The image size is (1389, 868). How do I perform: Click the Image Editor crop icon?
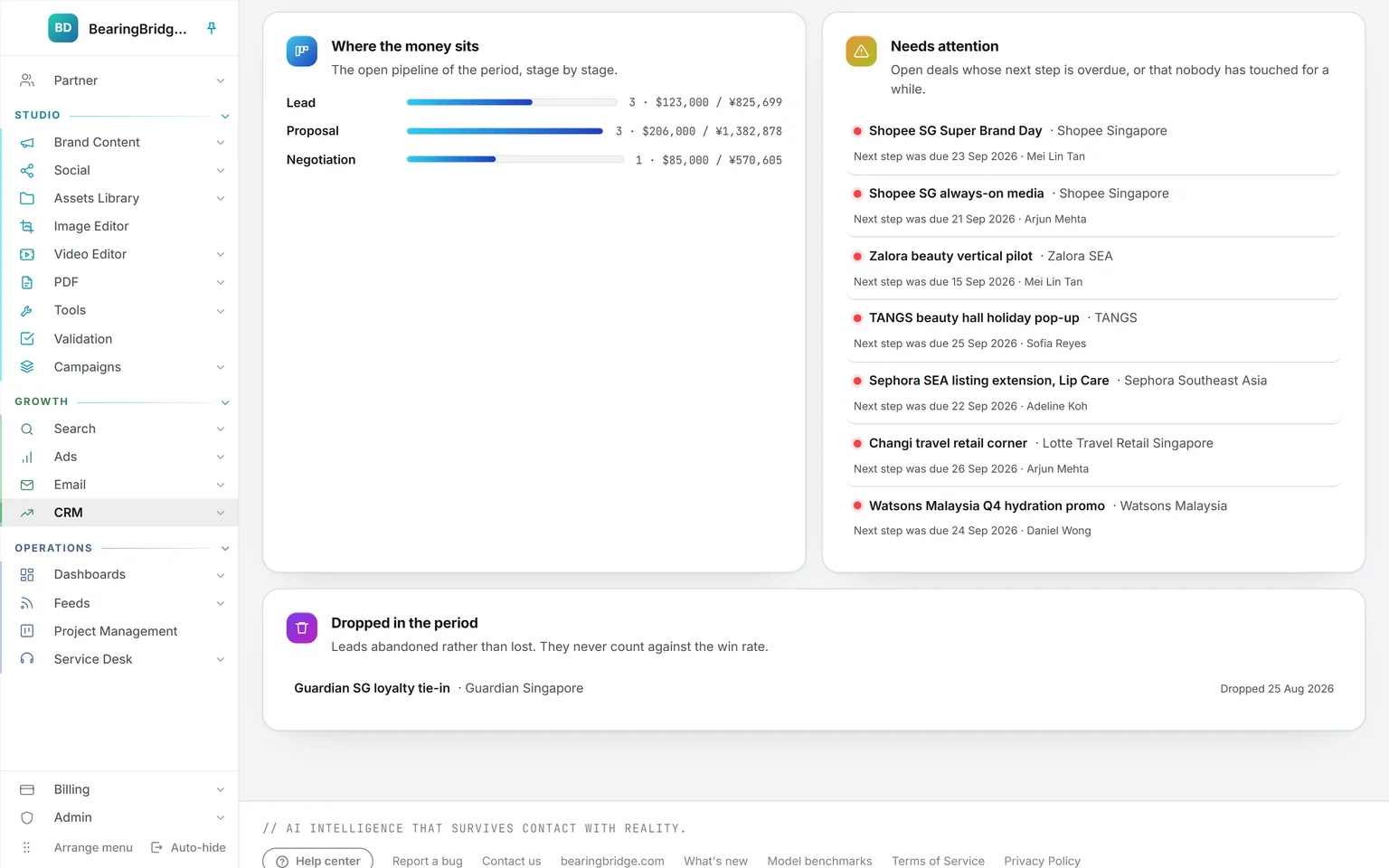pos(27,226)
